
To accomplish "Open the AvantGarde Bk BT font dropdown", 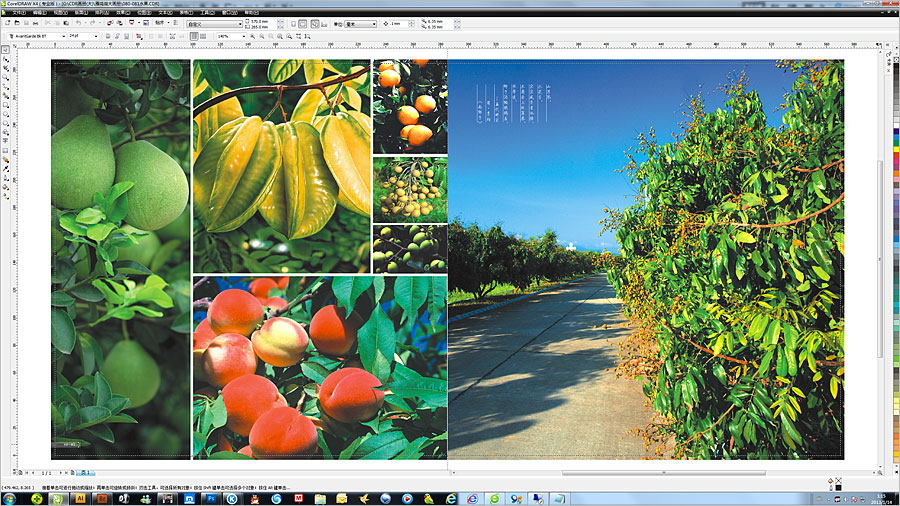I will point(64,36).
